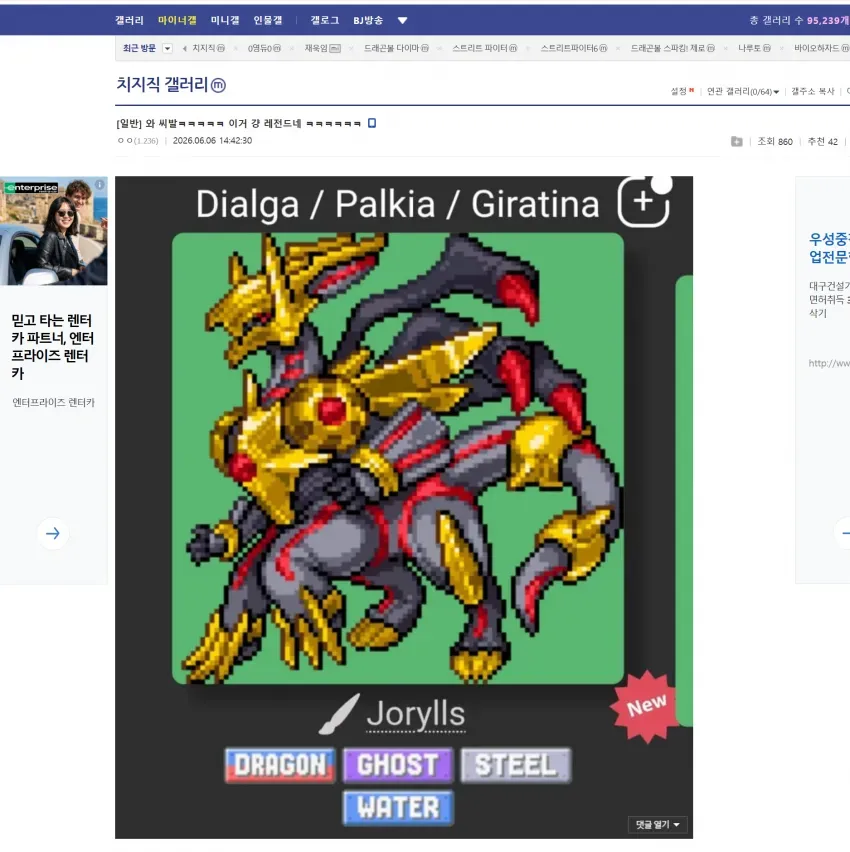Open recently visited 드래곤볼 다이마 gallery

[396, 48]
